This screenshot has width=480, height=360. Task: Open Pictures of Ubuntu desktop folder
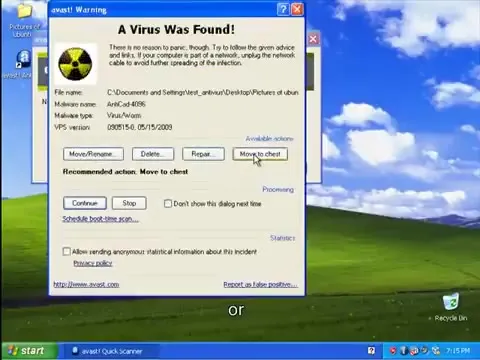(24, 20)
